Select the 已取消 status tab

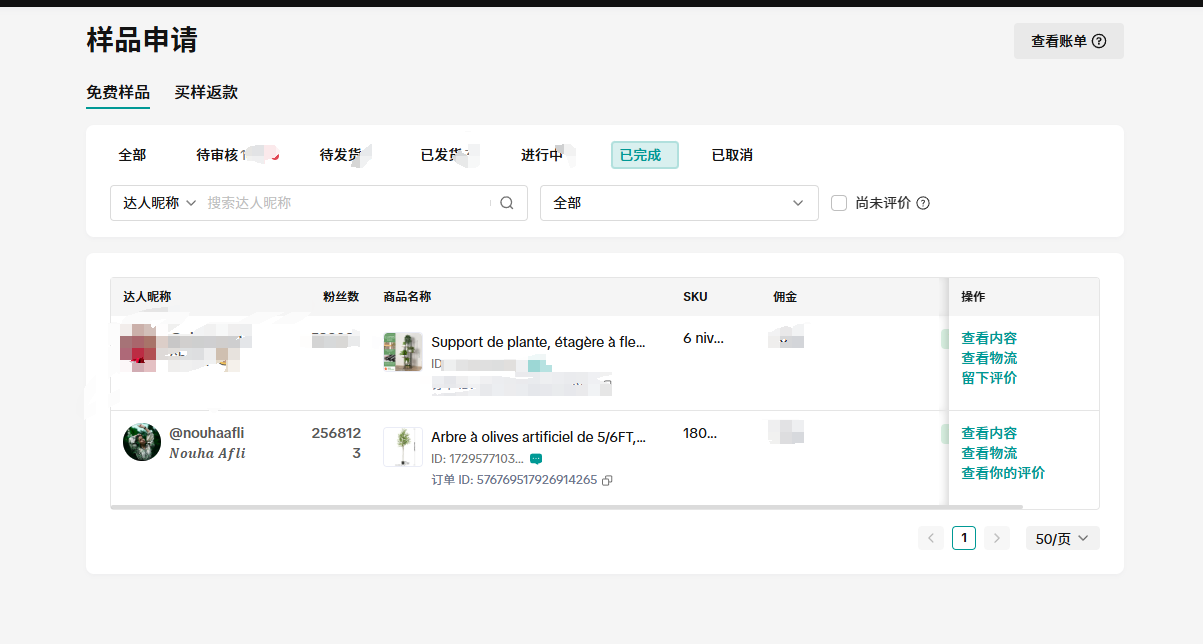tap(732, 155)
